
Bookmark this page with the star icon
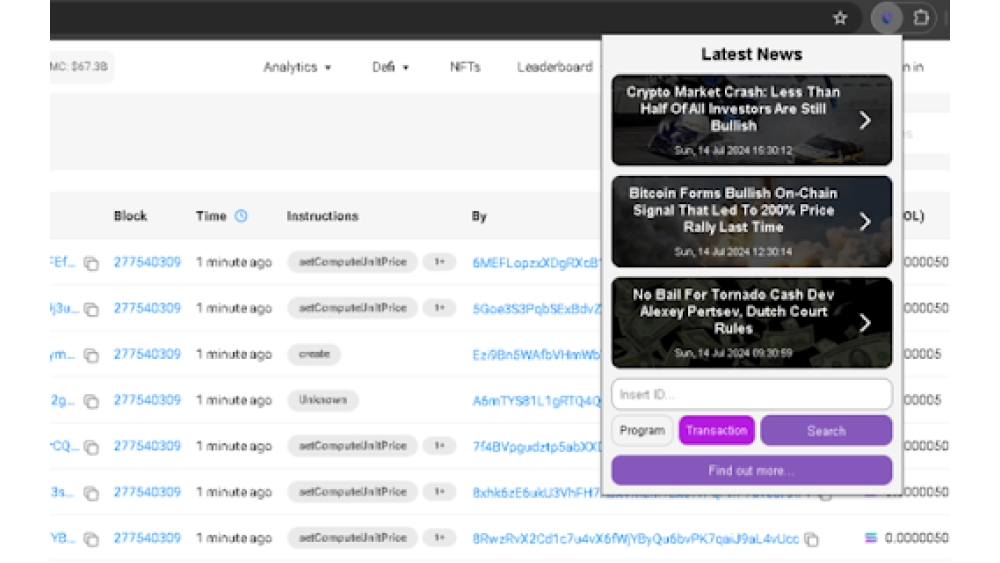(840, 18)
